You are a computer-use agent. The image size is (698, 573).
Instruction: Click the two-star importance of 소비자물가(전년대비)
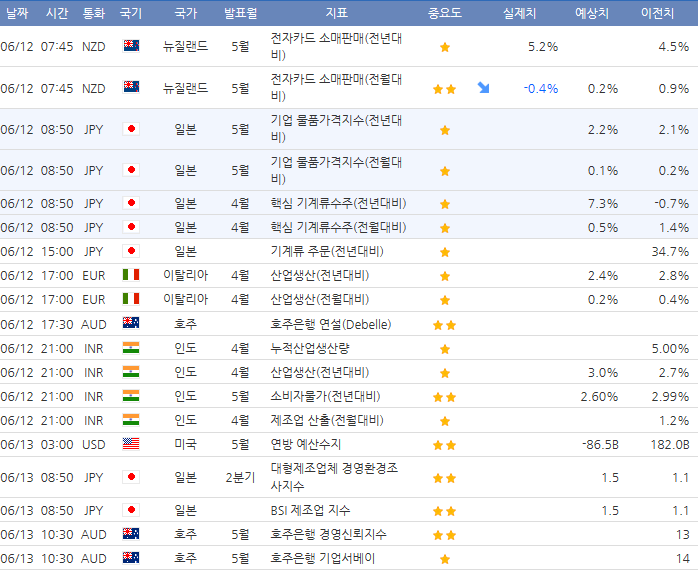click(445, 397)
